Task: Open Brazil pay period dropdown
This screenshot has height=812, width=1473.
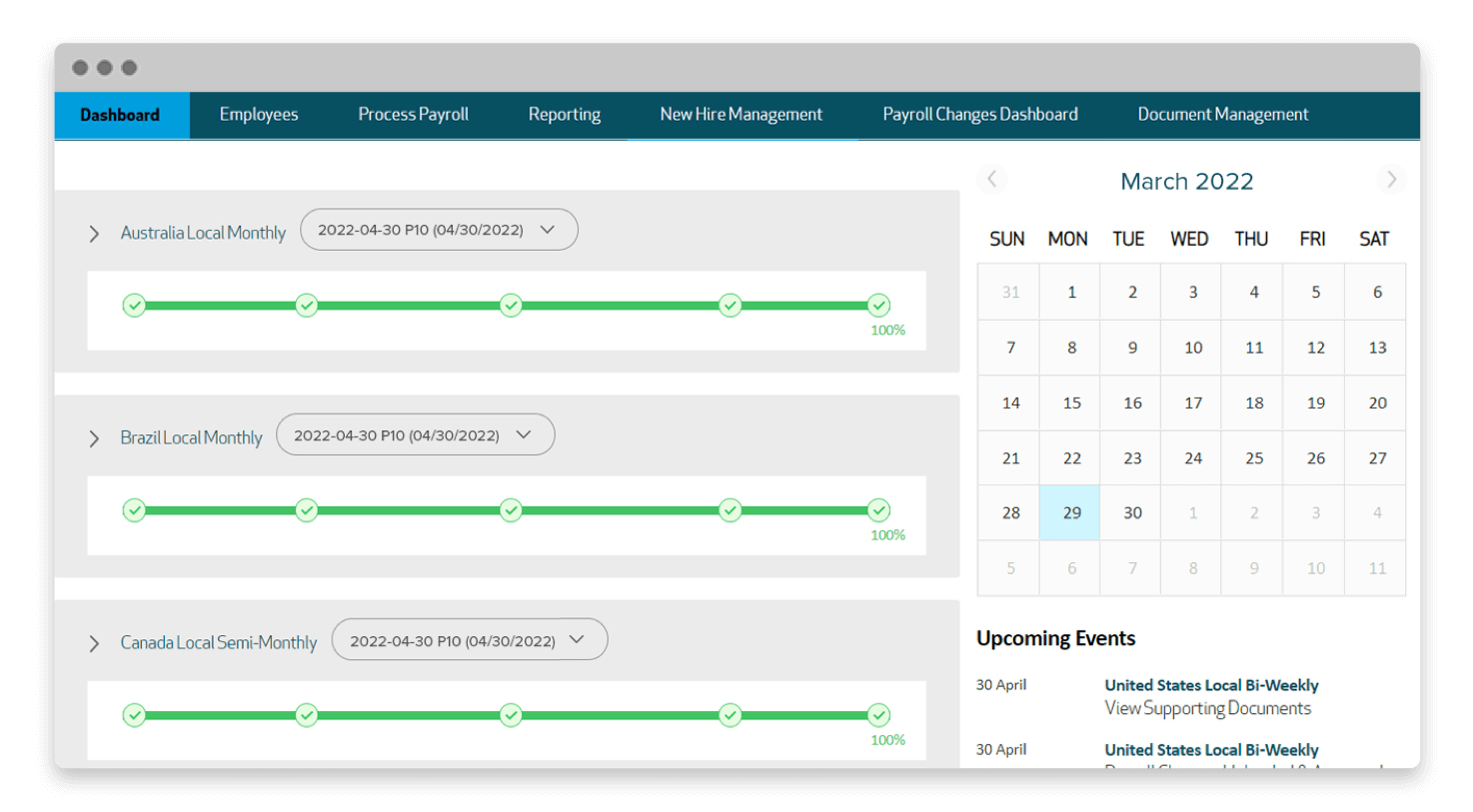Action: (x=415, y=434)
